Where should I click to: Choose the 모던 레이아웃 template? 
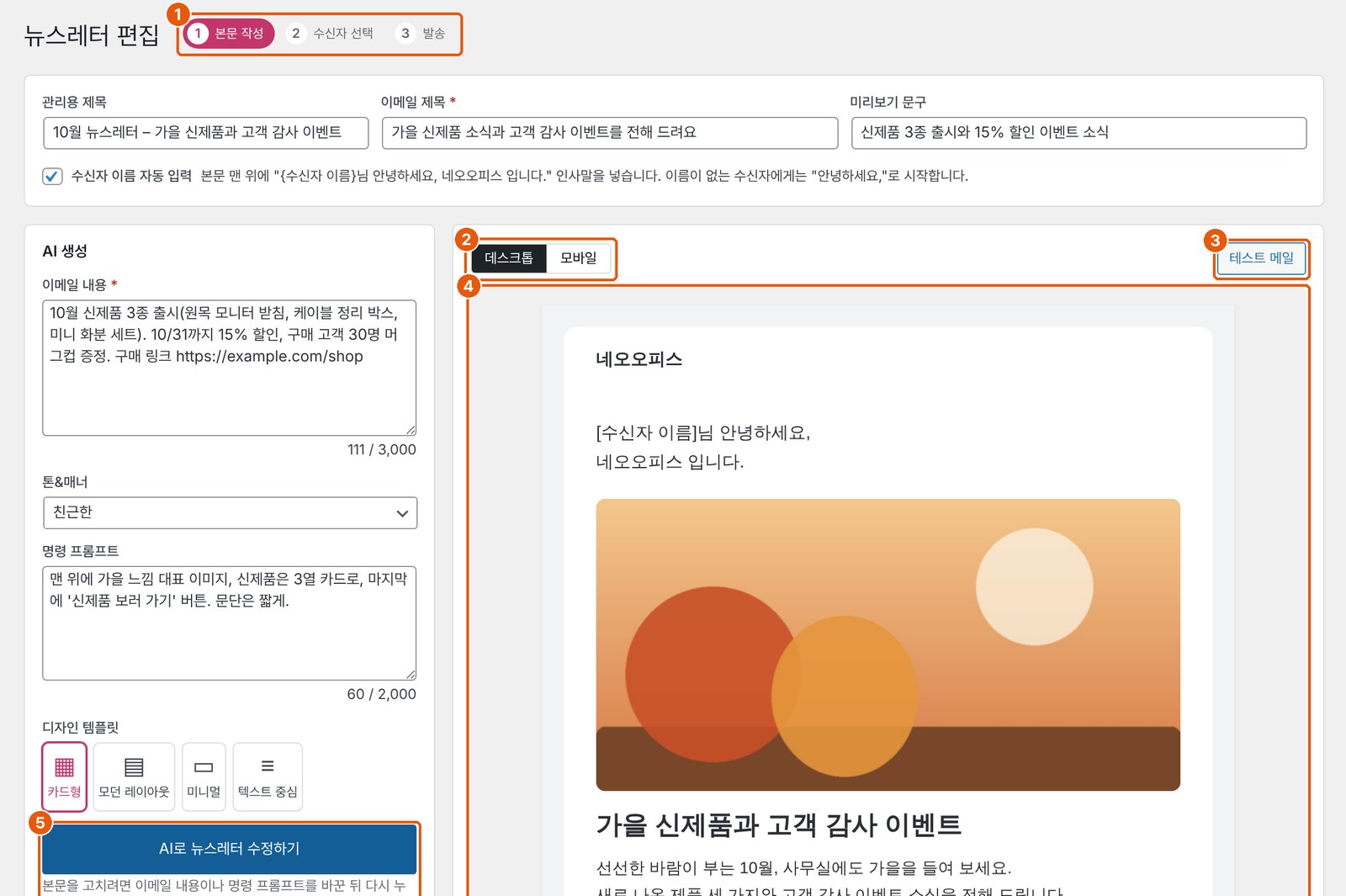pyautogui.click(x=134, y=777)
